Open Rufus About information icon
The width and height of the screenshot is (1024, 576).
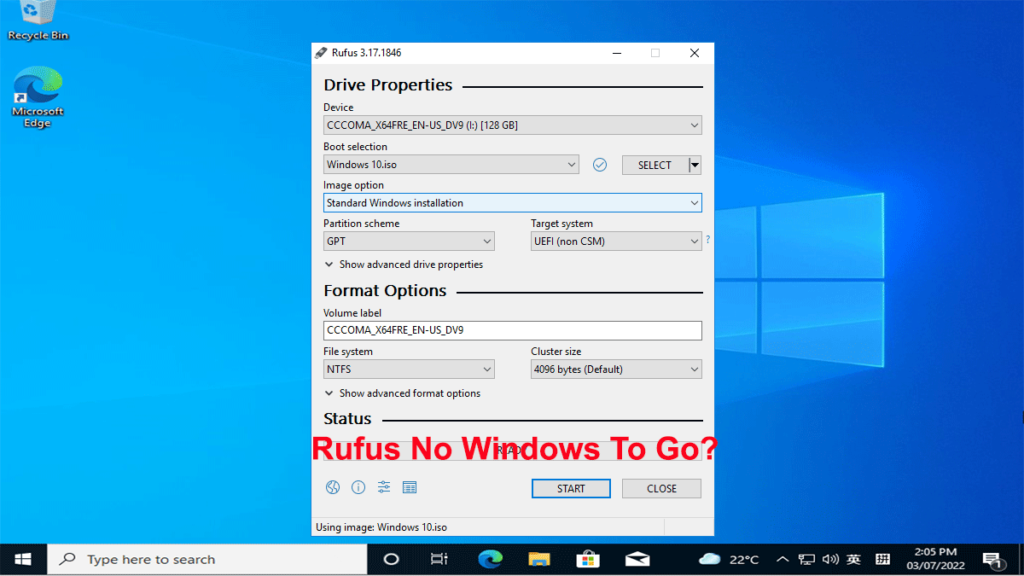coord(358,487)
